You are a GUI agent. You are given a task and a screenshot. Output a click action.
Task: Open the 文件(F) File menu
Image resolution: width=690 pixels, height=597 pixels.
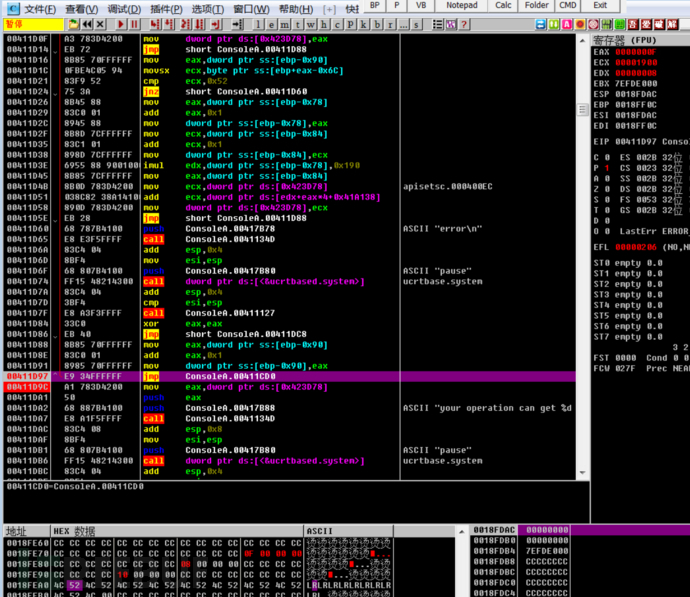tap(40, 8)
